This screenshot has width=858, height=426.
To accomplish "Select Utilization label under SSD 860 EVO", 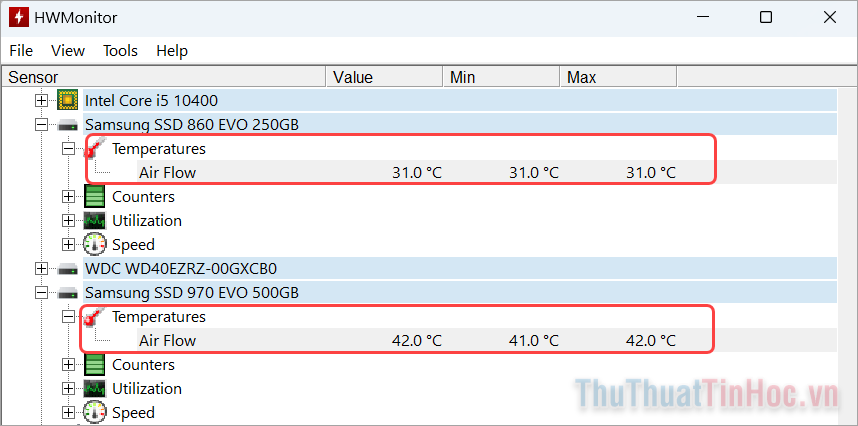I will [147, 221].
